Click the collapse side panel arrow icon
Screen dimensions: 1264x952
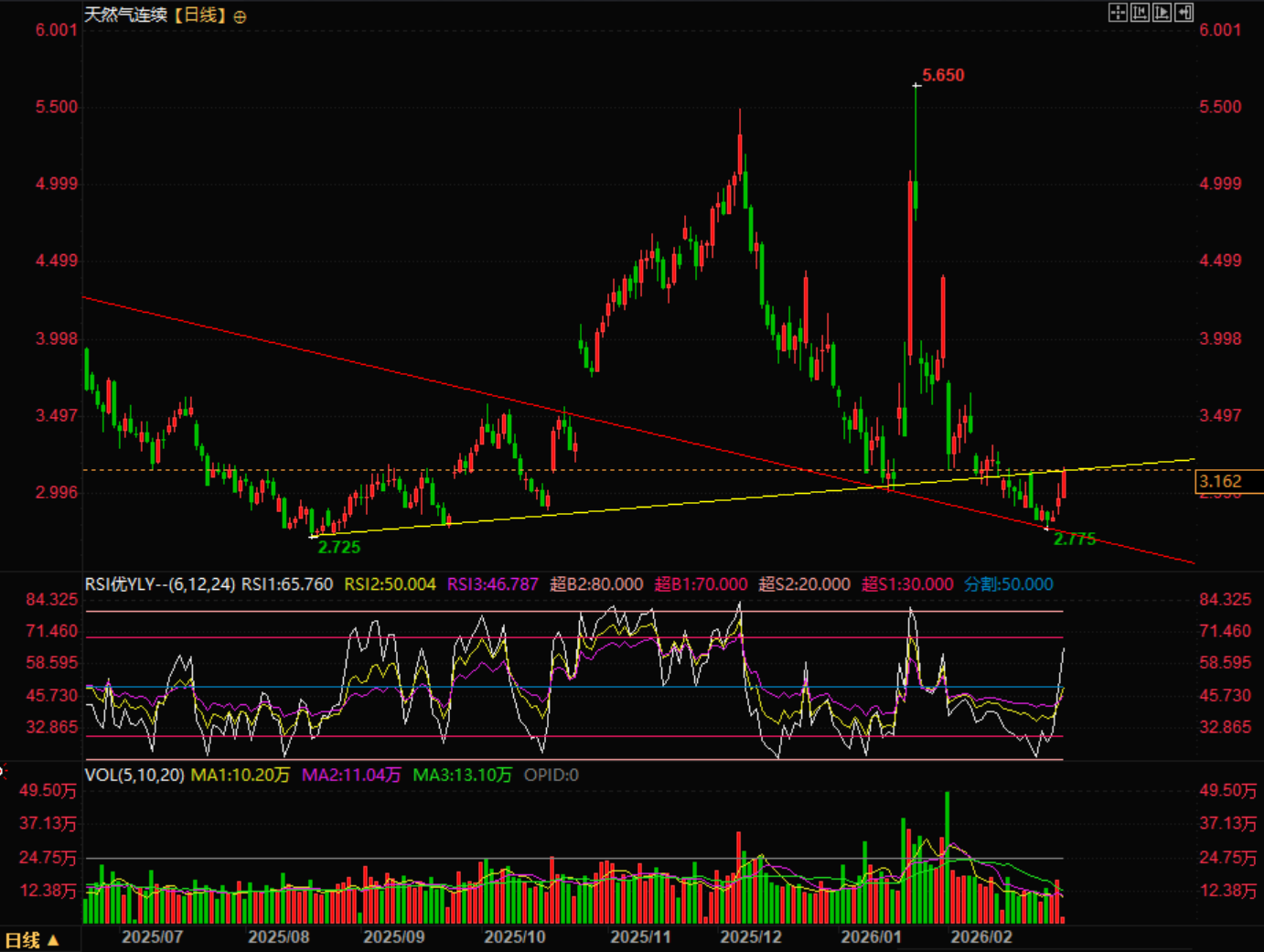point(1184,12)
